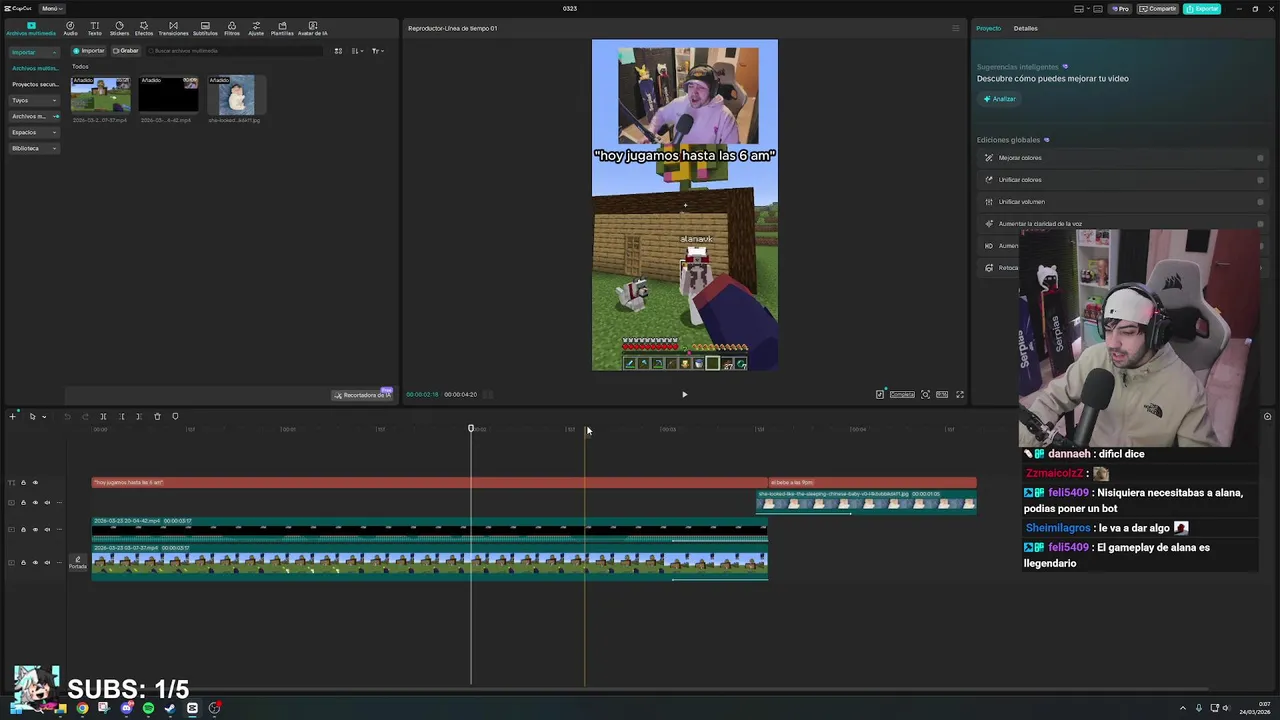Switch to the Proyecto tab
The image size is (1280, 720).
[988, 28]
